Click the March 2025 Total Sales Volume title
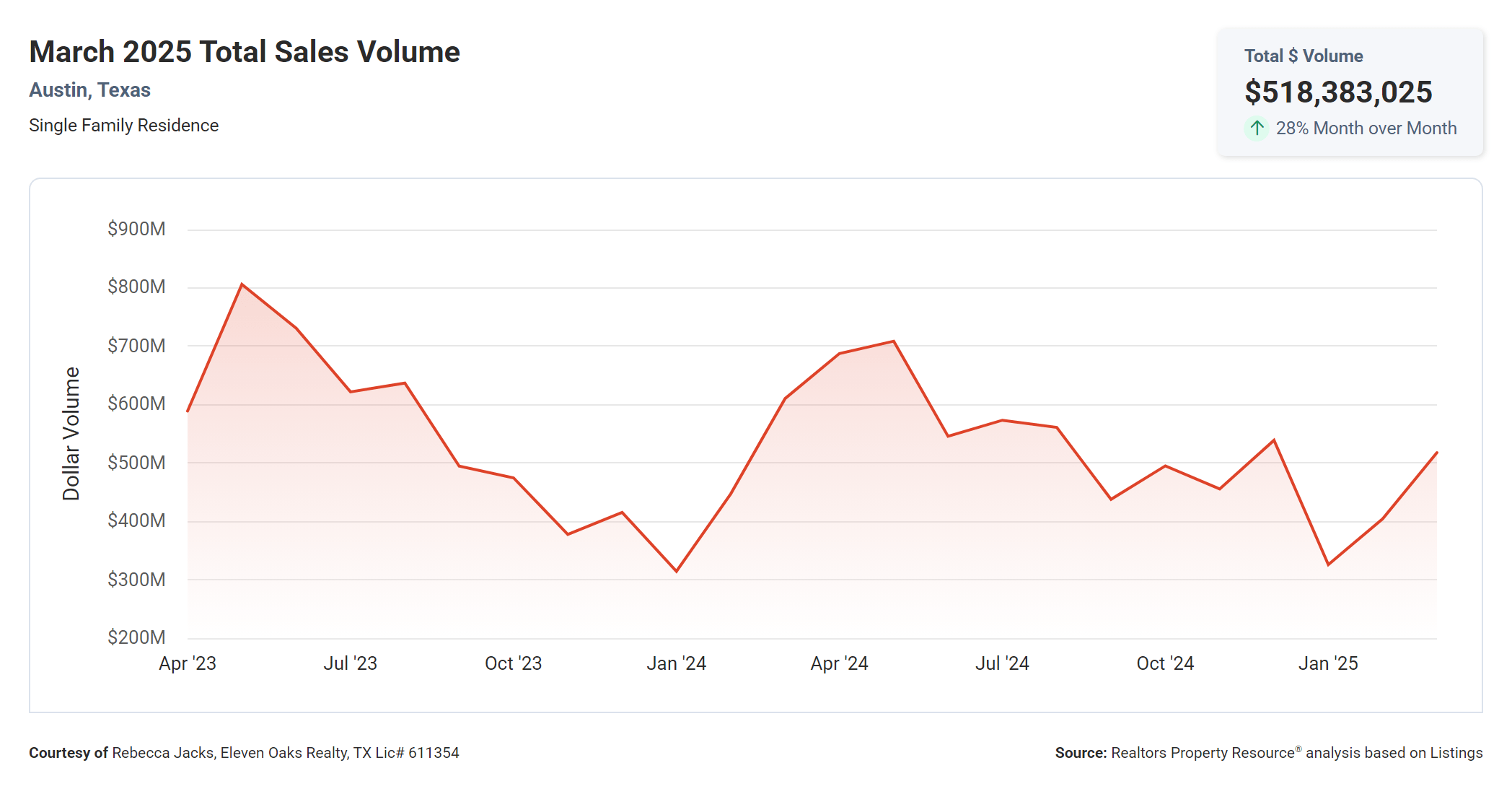Viewport: 1512px width, 794px height. pos(244,52)
